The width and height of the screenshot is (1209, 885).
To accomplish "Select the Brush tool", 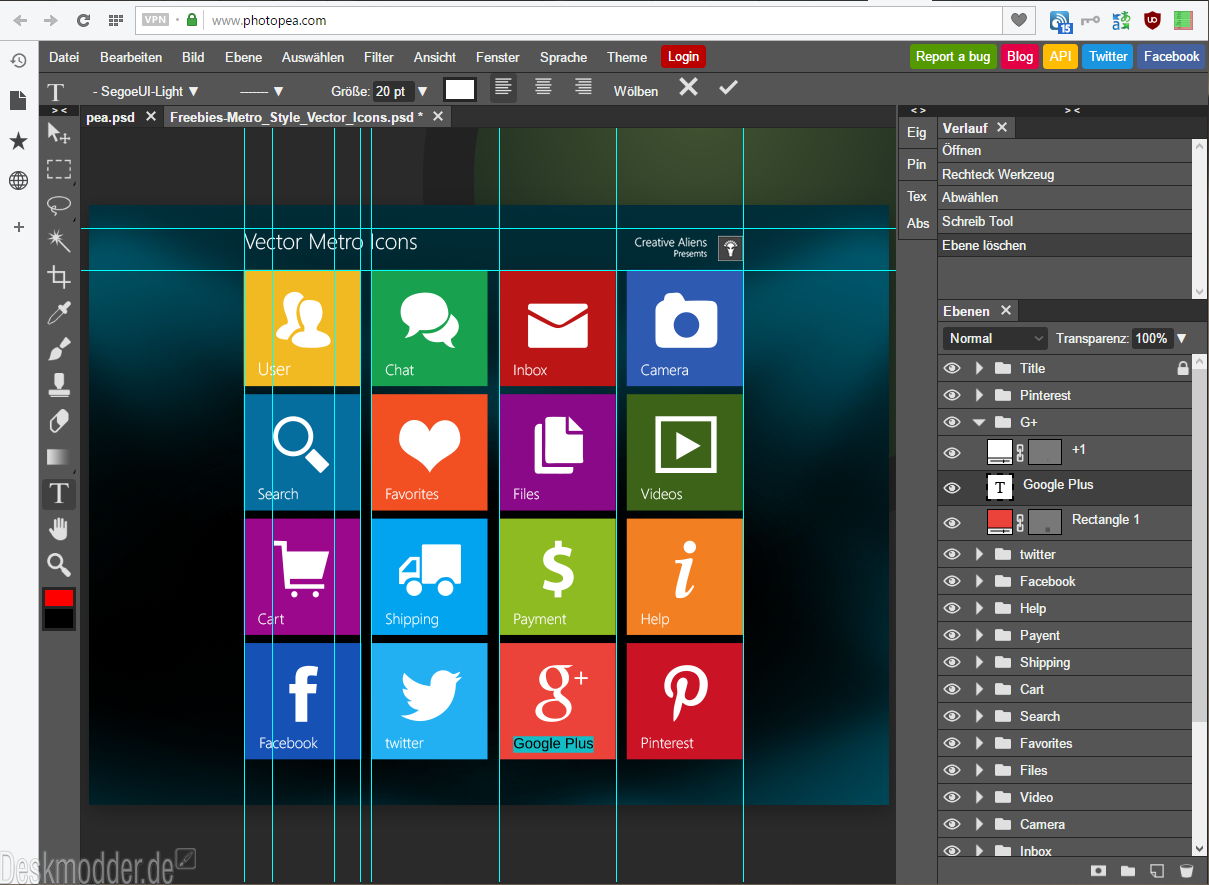I will (x=59, y=349).
